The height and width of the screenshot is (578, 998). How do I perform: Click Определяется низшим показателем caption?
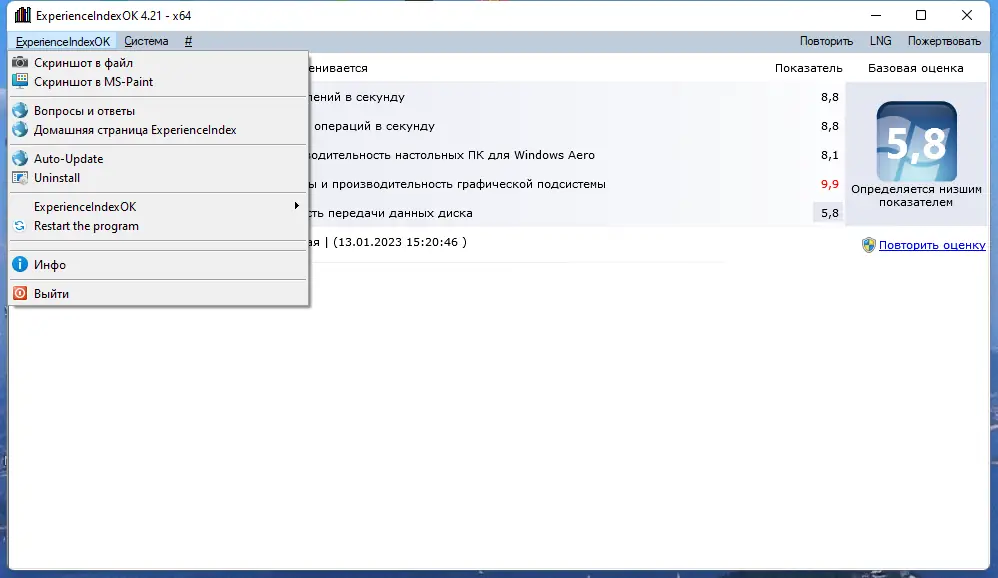coord(916,195)
